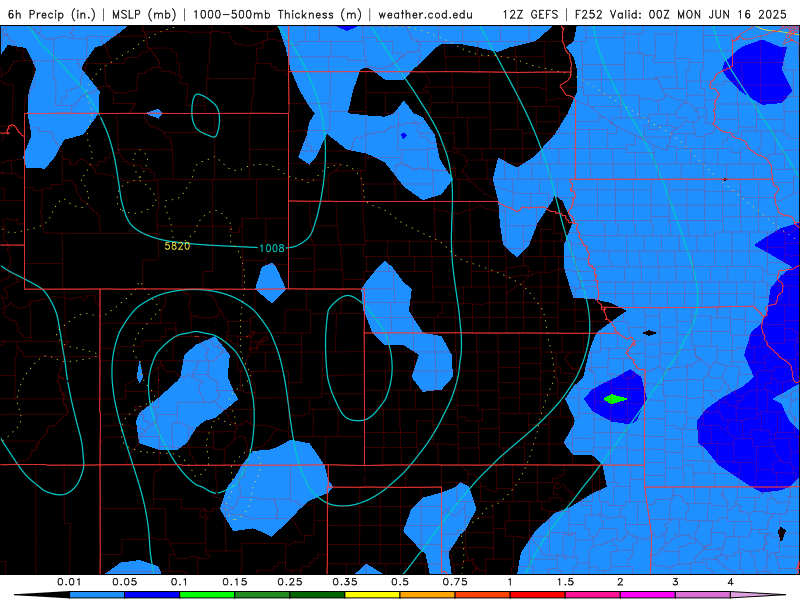Click the 'F252' forecast hour label
This screenshot has width=800, height=600.
tap(589, 14)
